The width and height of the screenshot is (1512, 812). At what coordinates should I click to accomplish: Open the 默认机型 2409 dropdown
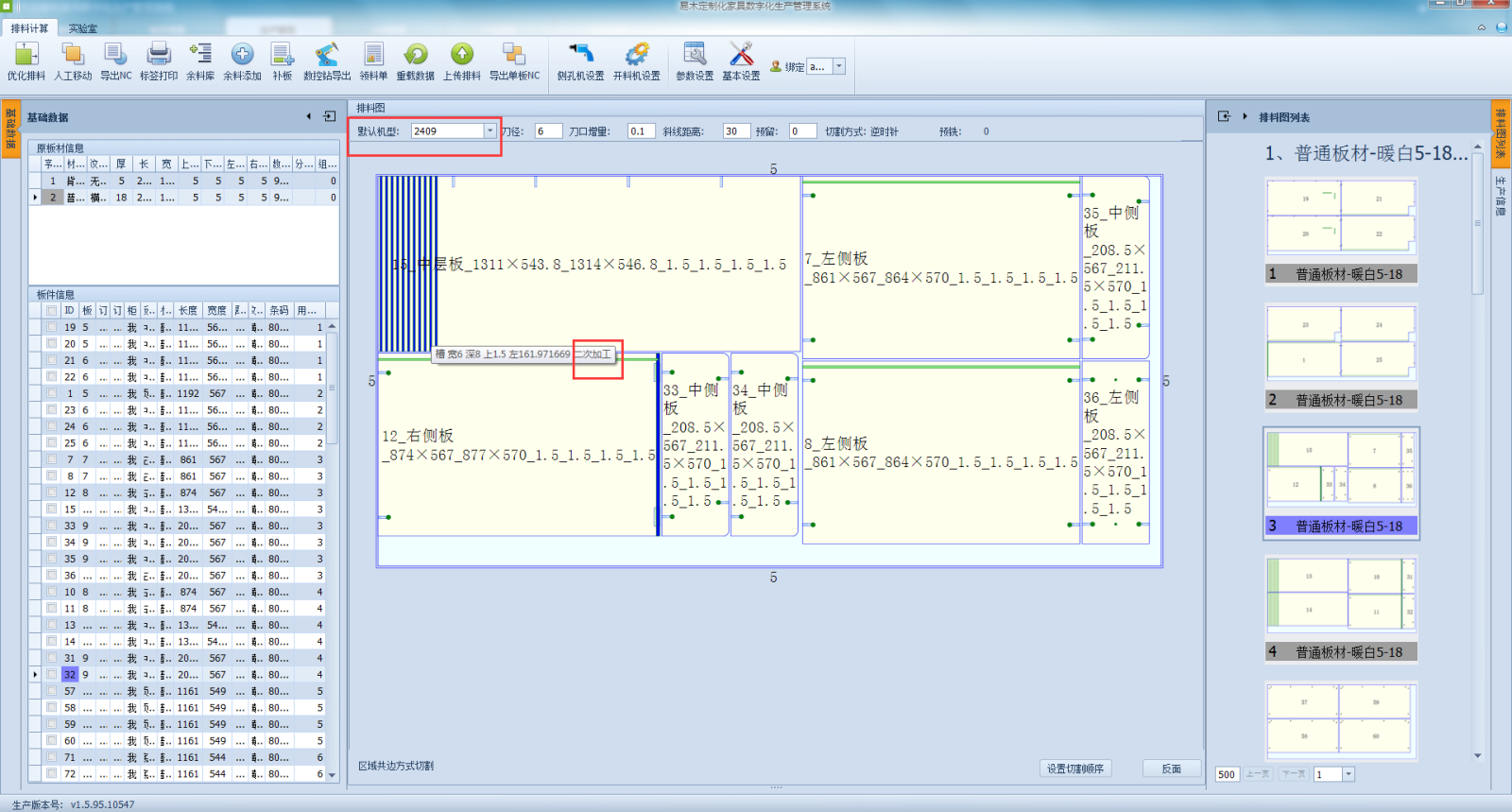click(490, 131)
